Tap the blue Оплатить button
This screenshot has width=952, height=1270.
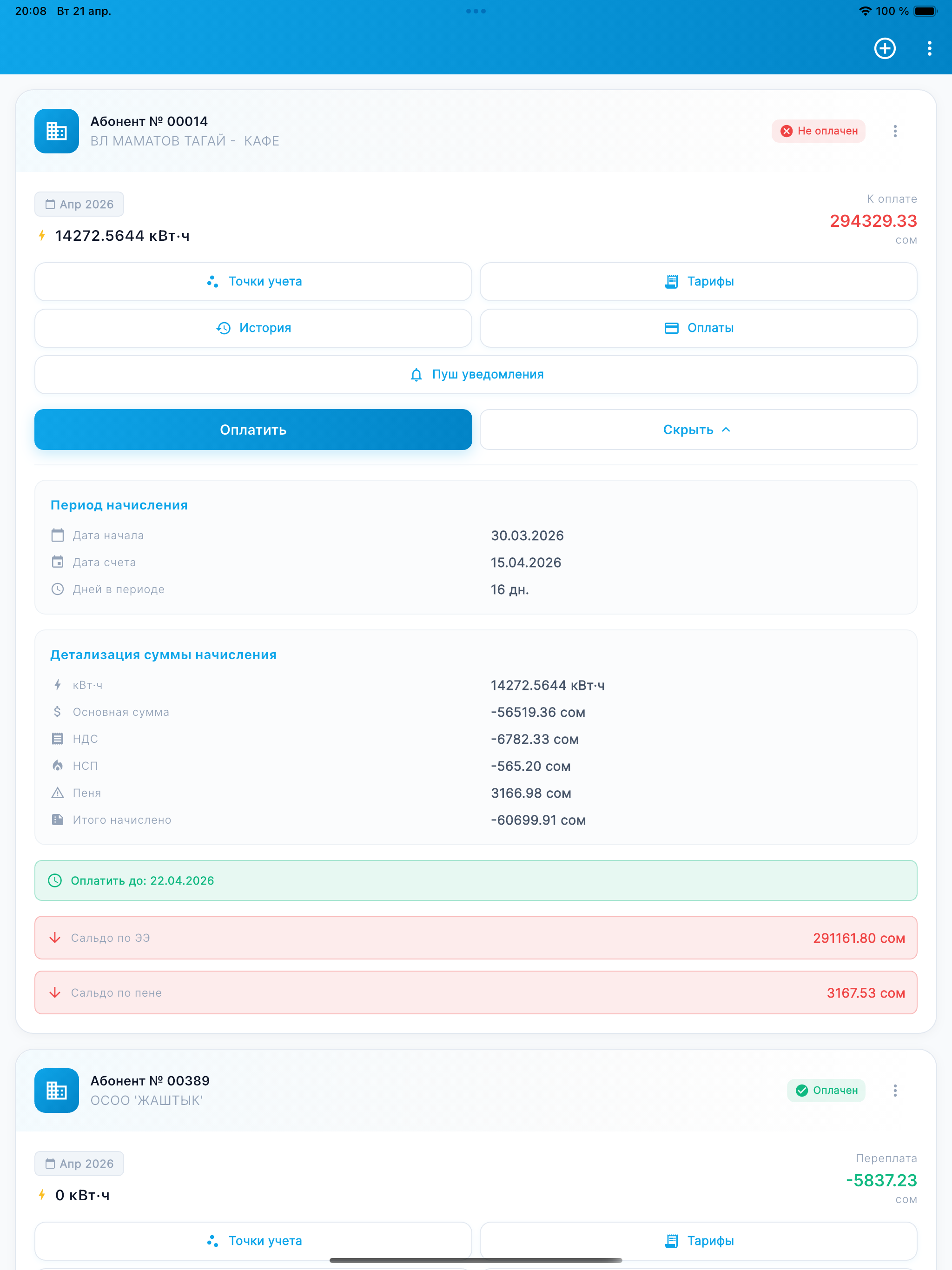(x=253, y=430)
